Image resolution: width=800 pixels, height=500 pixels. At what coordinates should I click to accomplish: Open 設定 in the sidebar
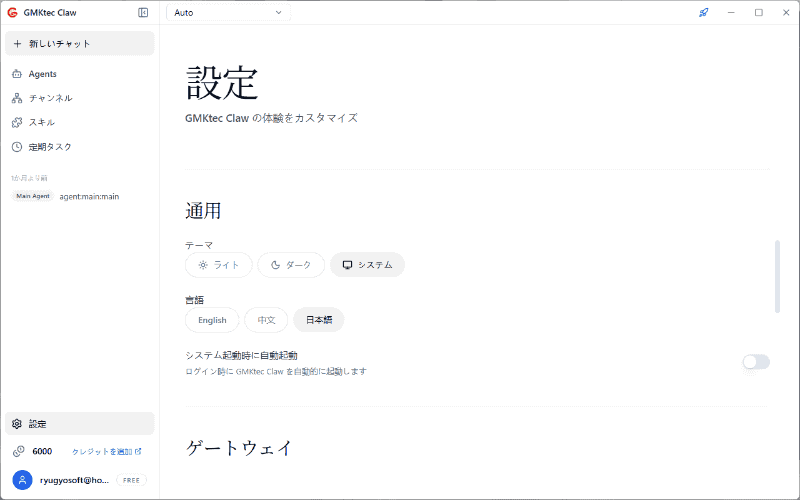pos(80,424)
